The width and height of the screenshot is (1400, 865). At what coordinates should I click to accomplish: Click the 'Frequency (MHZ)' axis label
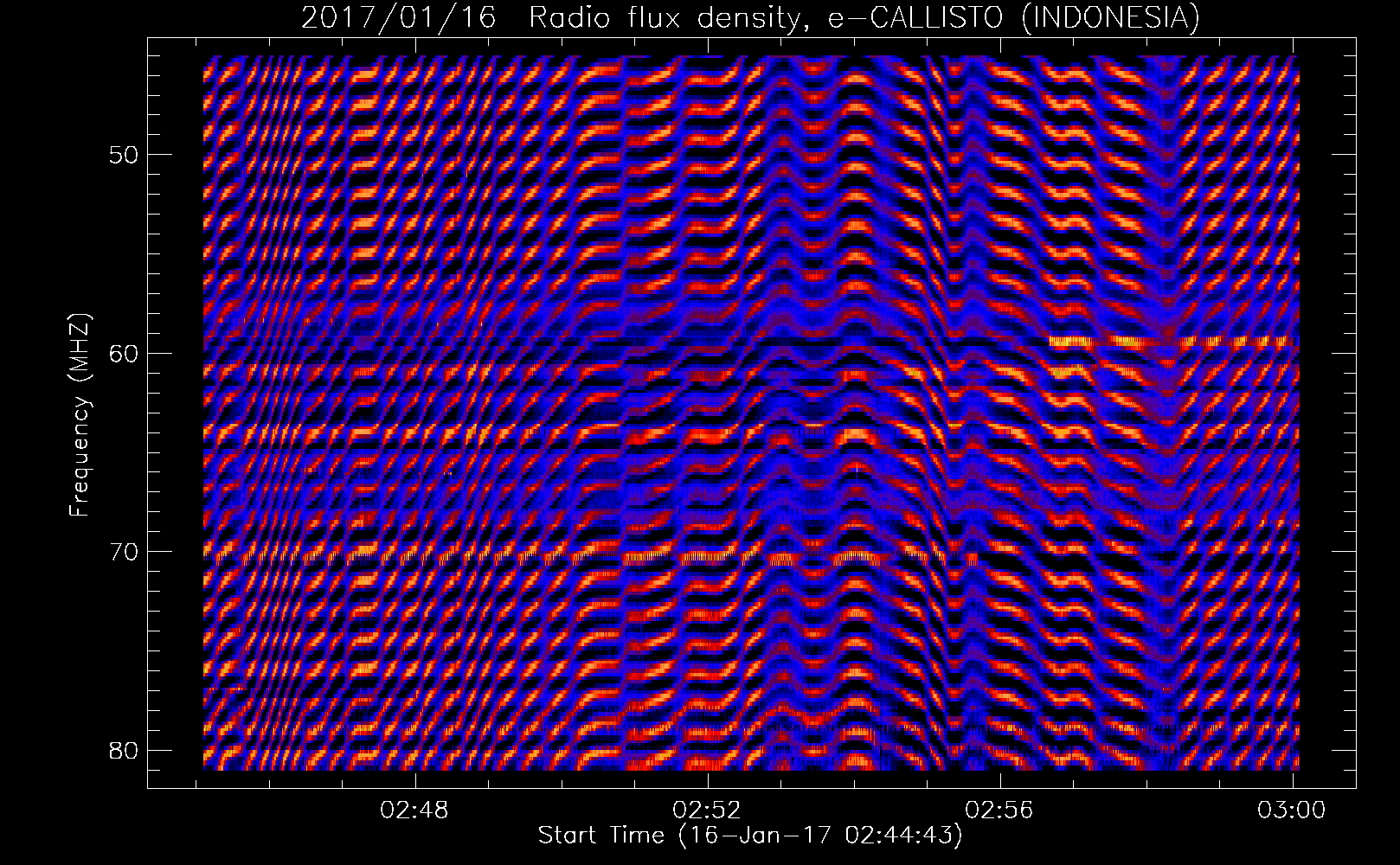coord(80,415)
